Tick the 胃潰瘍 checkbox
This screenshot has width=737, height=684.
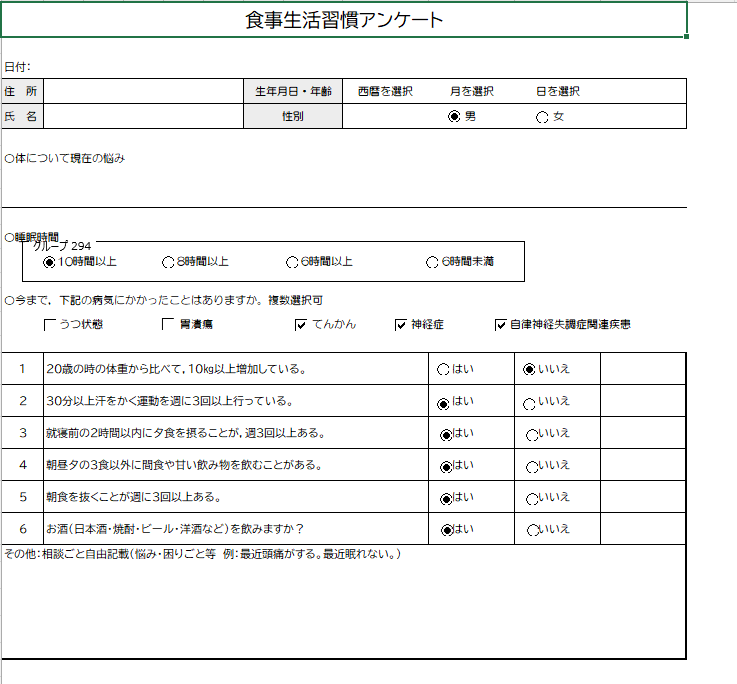[x=169, y=325]
